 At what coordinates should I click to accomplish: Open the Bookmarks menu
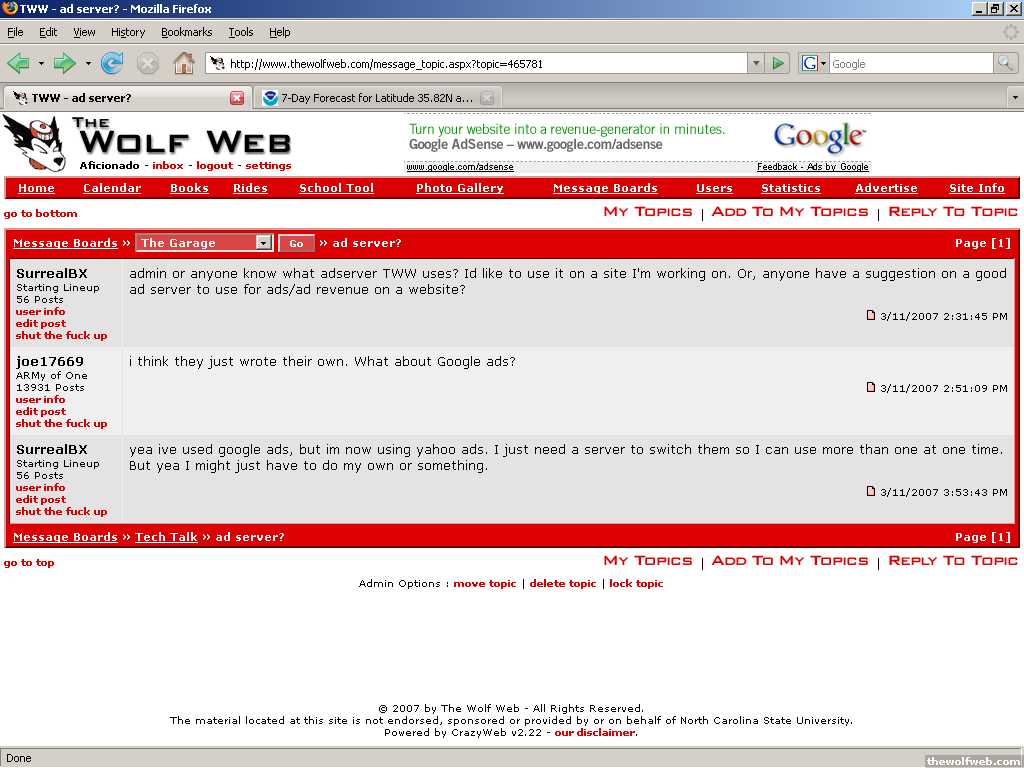[x=186, y=32]
